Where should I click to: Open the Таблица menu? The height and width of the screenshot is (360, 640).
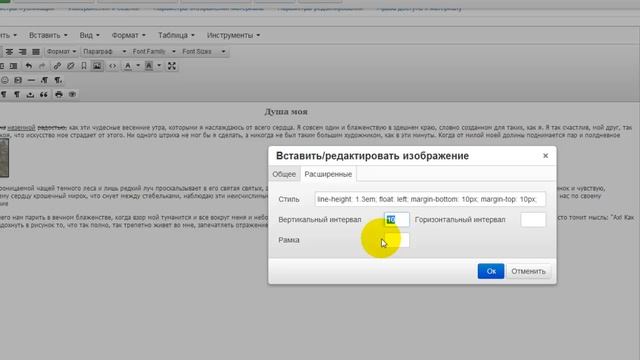176,36
